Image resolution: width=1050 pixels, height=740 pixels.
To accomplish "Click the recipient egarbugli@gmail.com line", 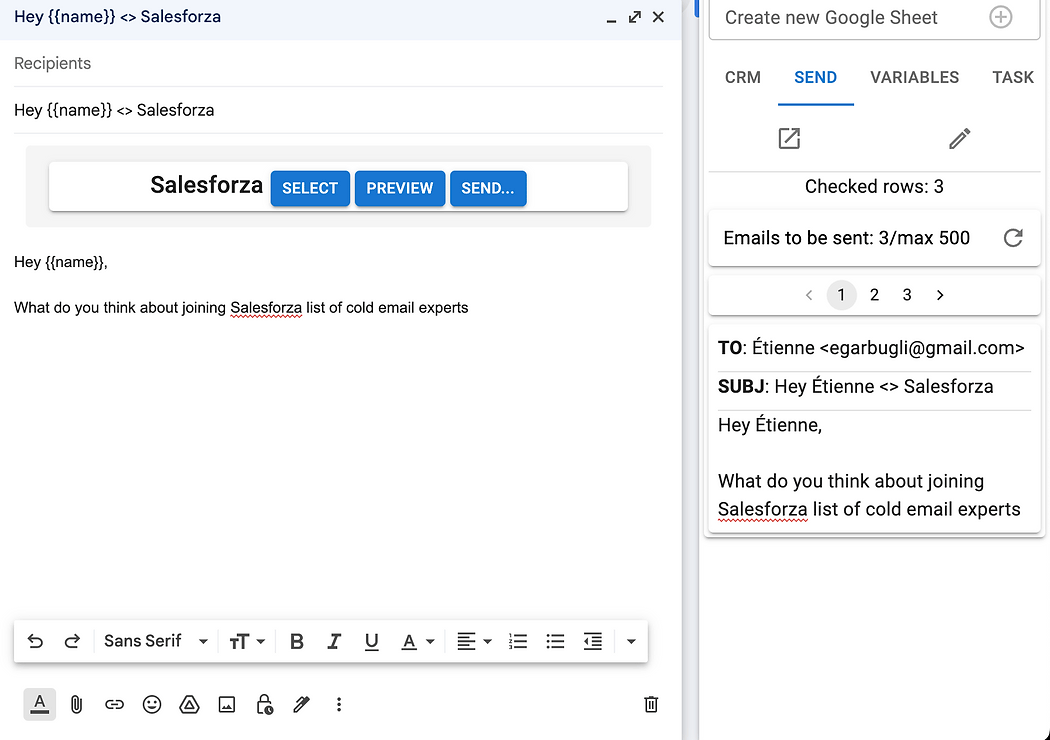I will (x=871, y=348).
